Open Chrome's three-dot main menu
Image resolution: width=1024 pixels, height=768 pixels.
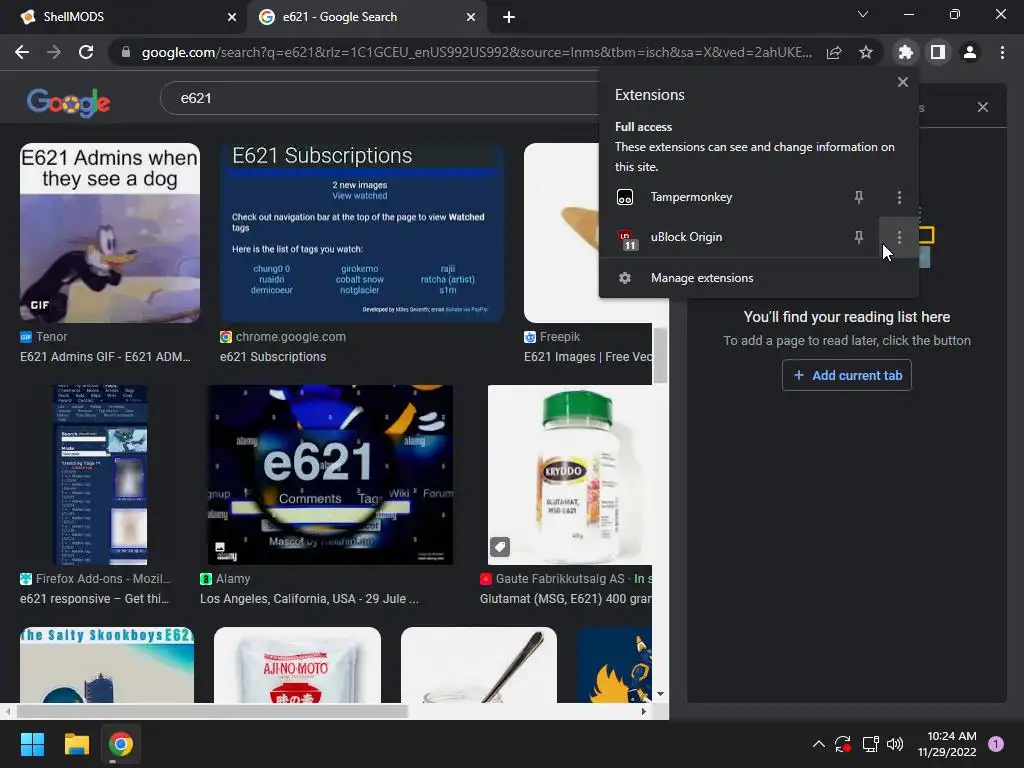pyautogui.click(x=1002, y=52)
